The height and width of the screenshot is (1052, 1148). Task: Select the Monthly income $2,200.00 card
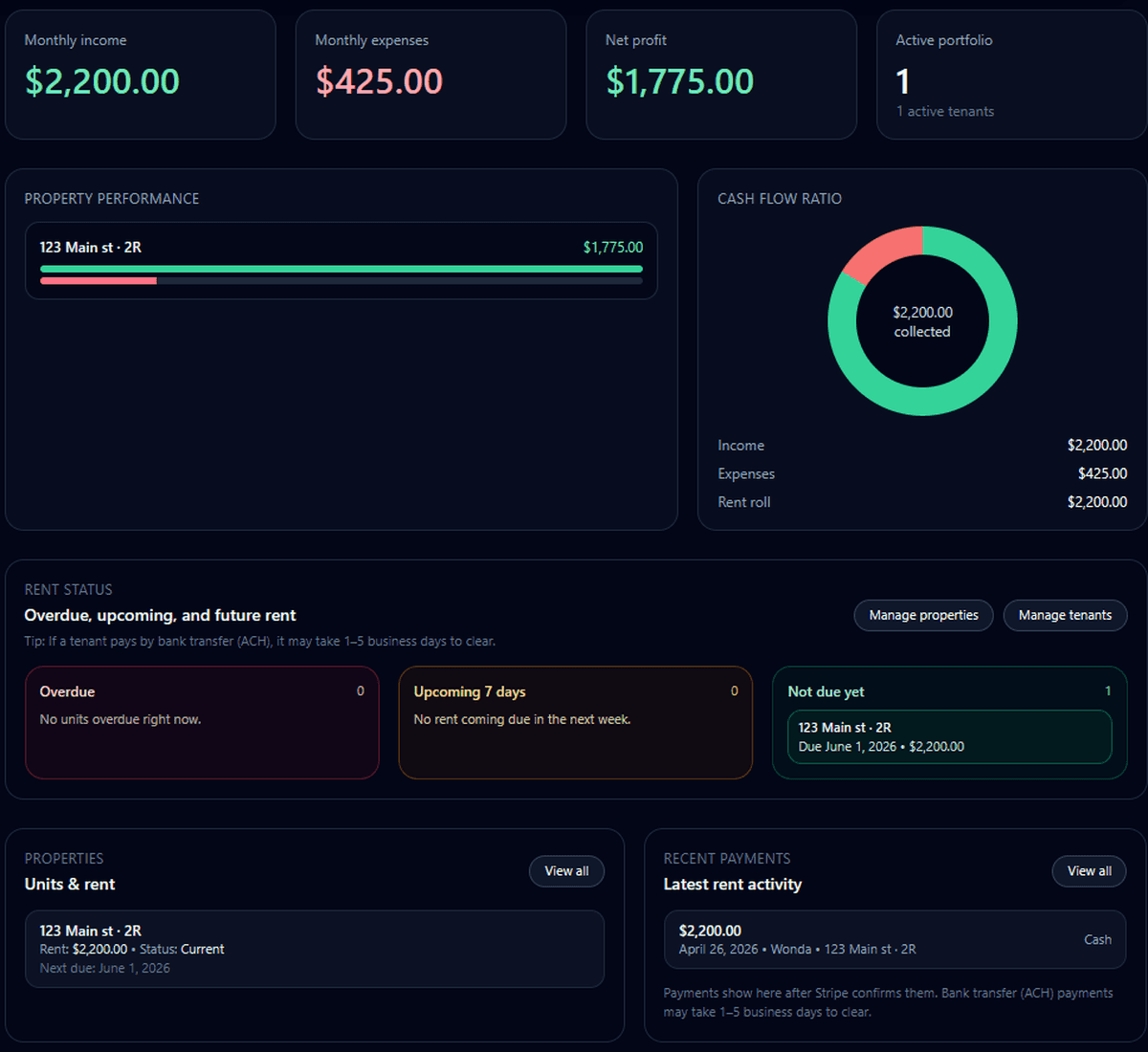point(141,75)
